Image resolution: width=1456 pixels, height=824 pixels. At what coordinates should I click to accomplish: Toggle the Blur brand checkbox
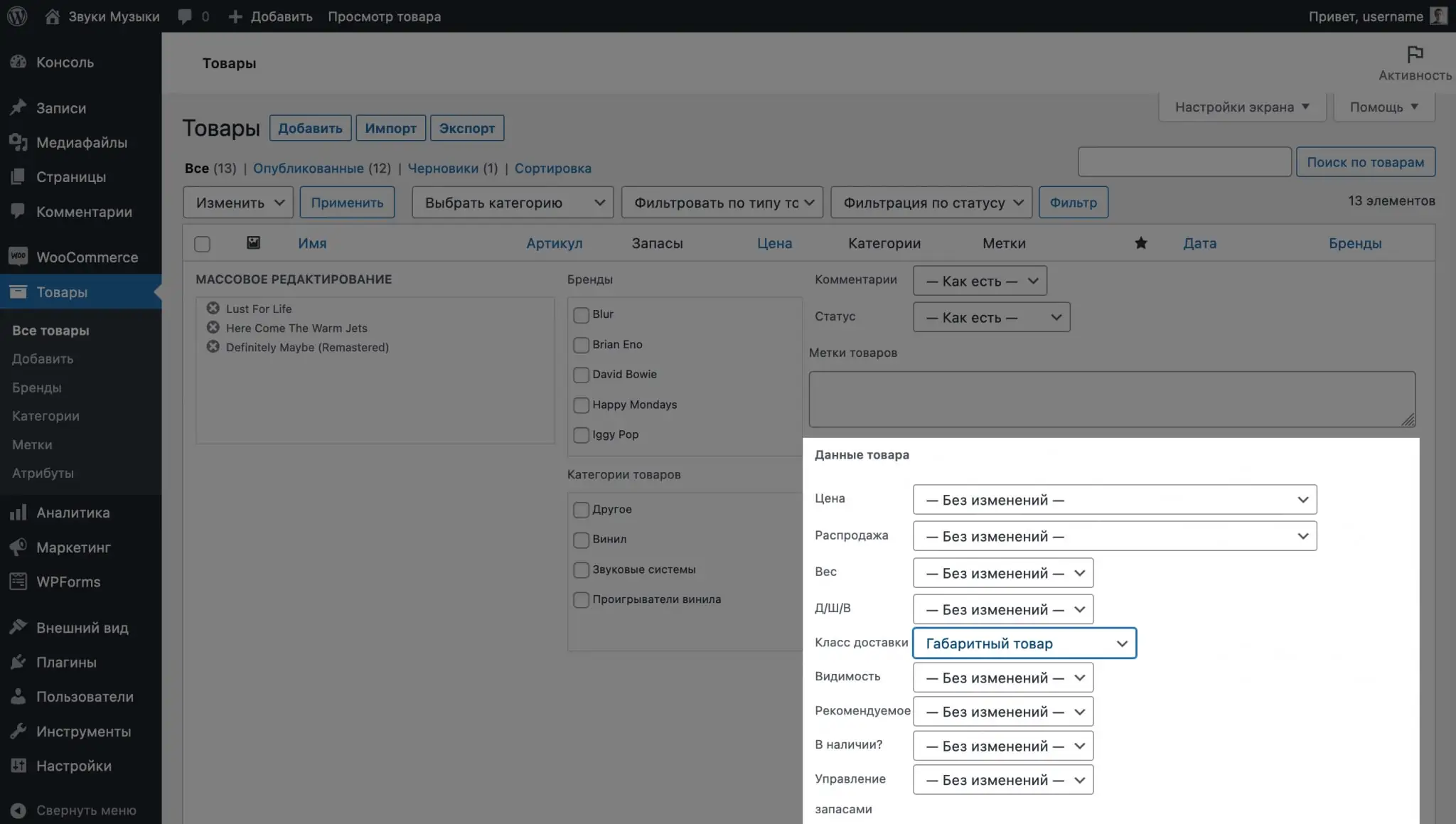point(579,314)
